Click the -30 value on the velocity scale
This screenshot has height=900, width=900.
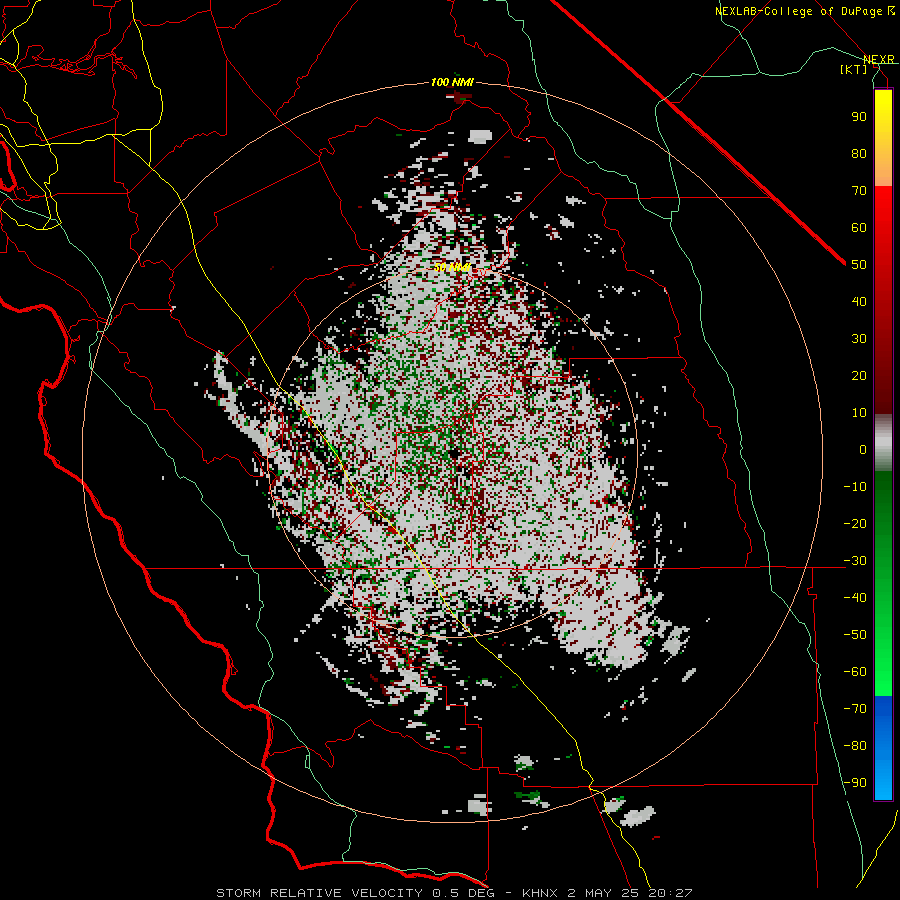(x=855, y=561)
